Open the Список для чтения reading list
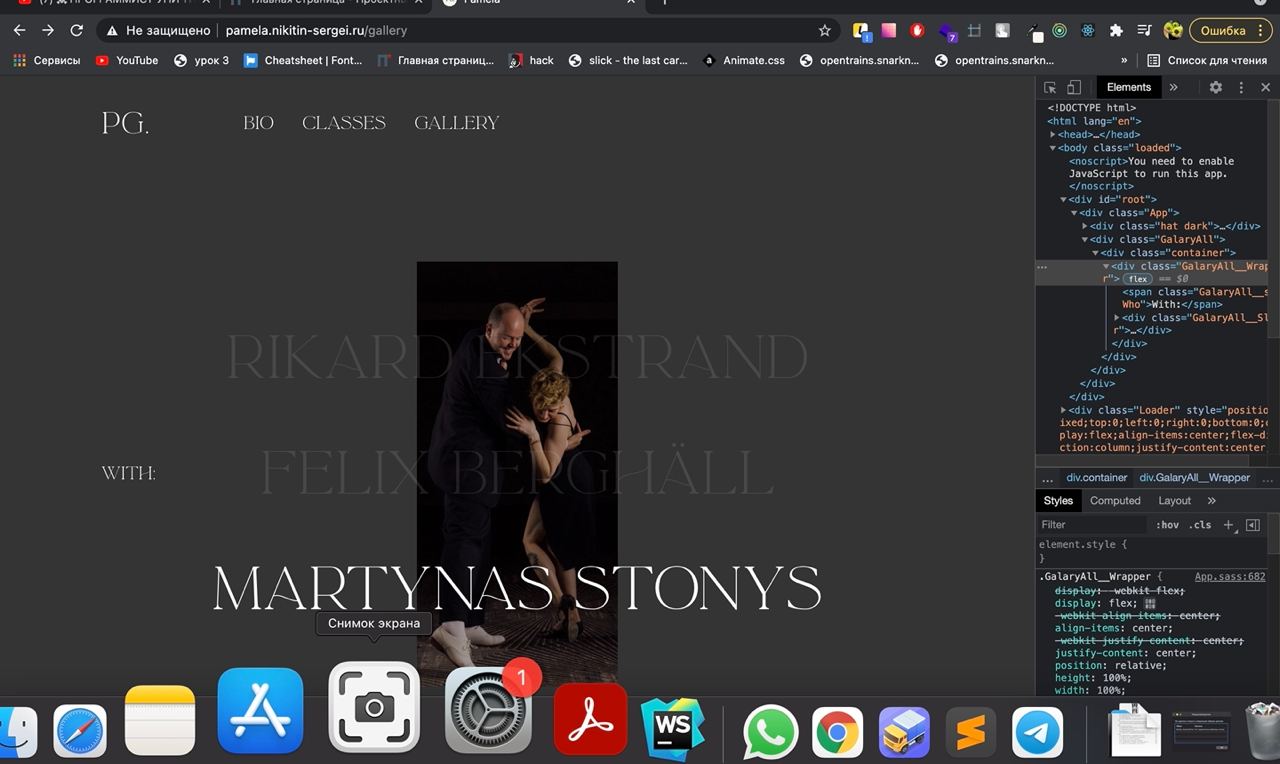1280x764 pixels. [x=1207, y=60]
